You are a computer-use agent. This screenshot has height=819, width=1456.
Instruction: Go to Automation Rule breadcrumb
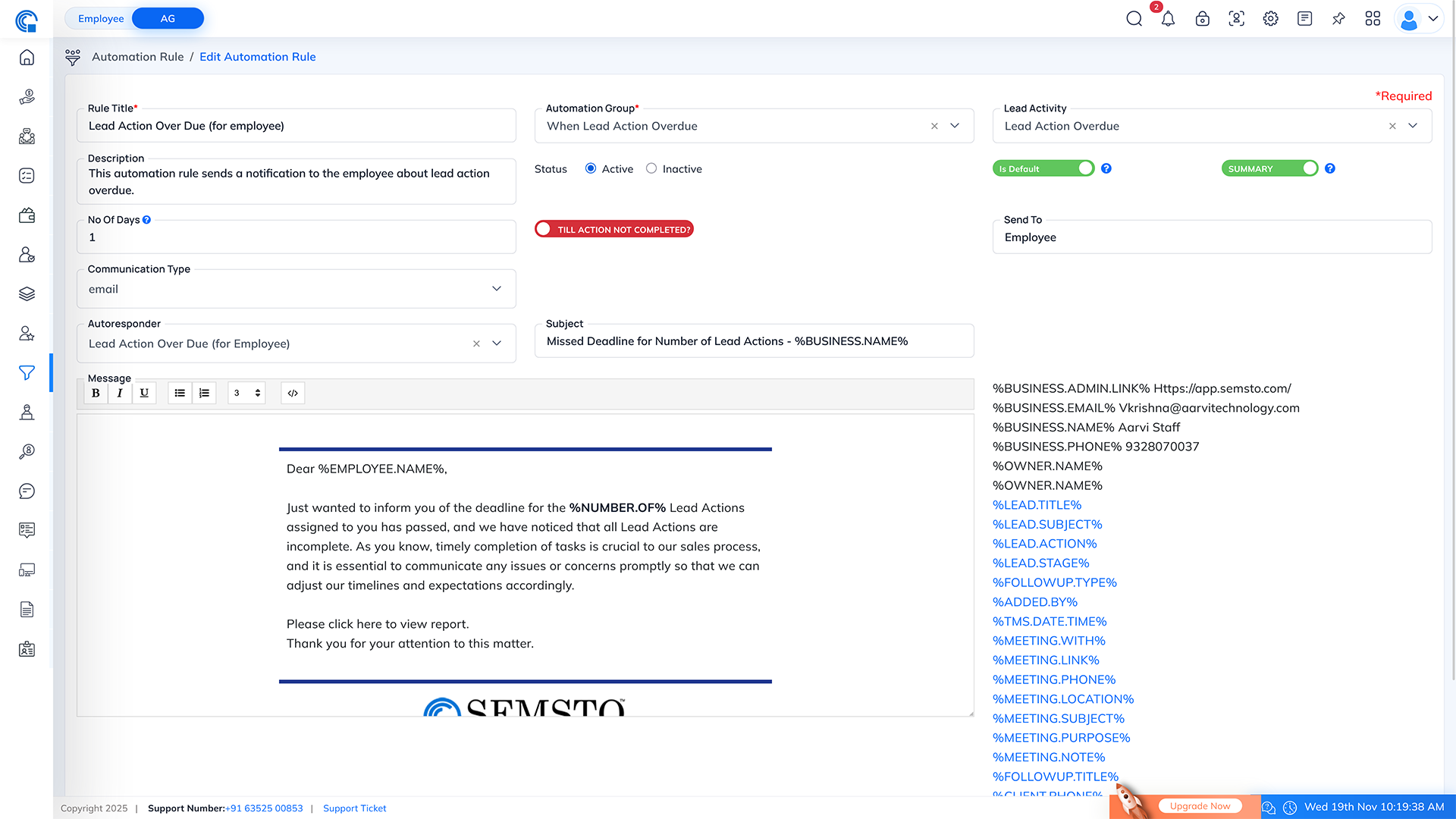pos(137,57)
